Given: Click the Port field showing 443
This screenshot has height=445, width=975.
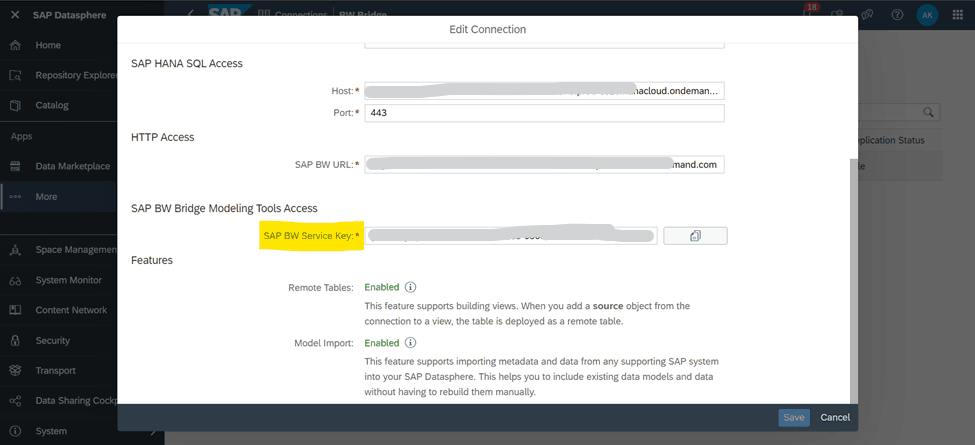Looking at the screenshot, I should pos(544,114).
